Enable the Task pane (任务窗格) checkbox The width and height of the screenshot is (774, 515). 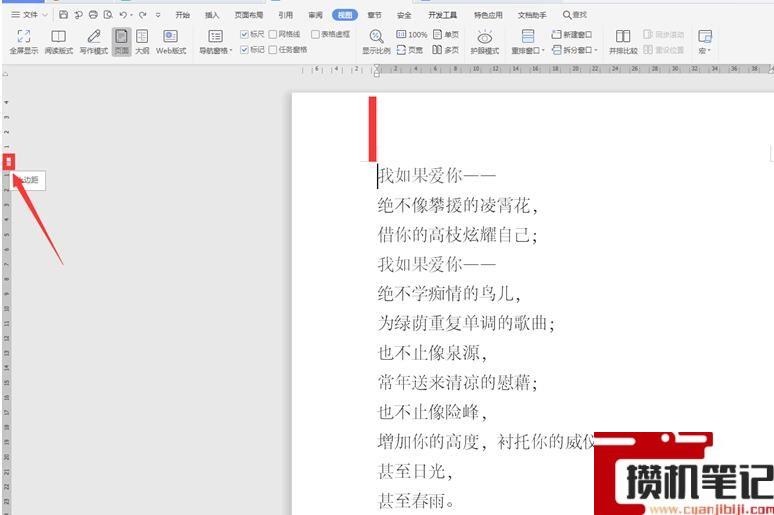[288, 49]
